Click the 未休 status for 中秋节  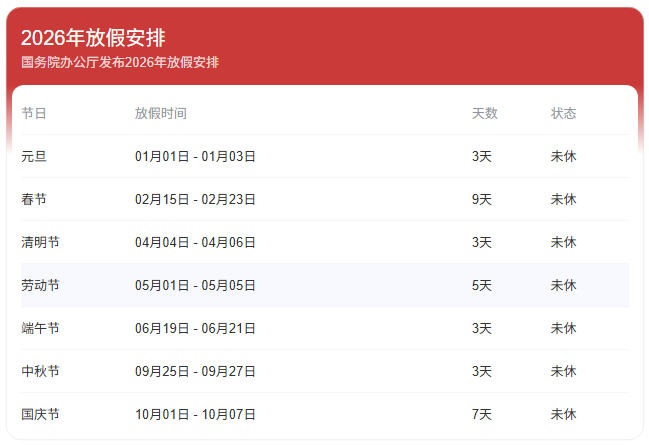pyautogui.click(x=564, y=371)
